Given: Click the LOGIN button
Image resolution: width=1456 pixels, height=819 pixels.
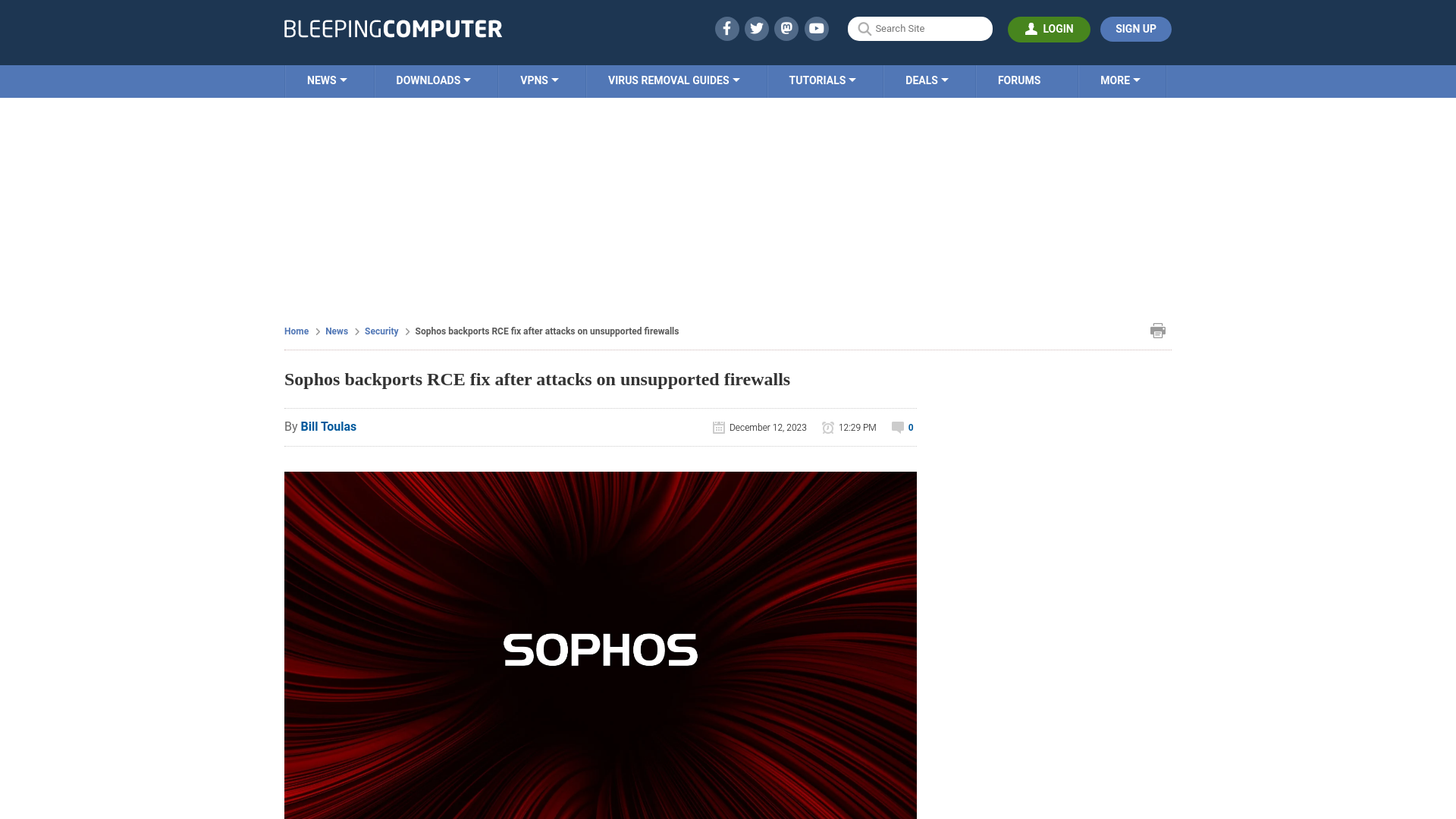Looking at the screenshot, I should point(1049,29).
